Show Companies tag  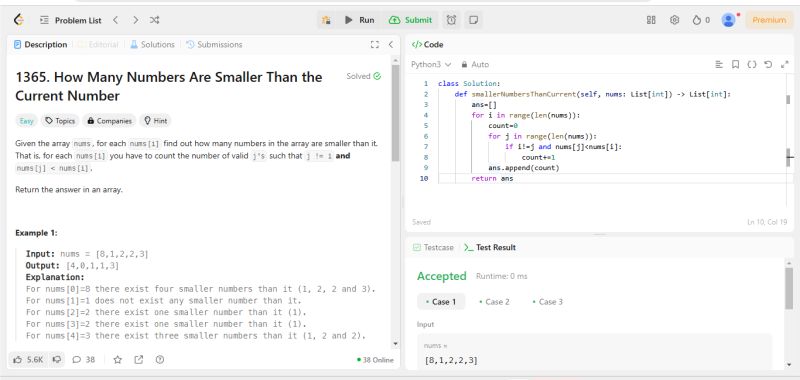109,121
